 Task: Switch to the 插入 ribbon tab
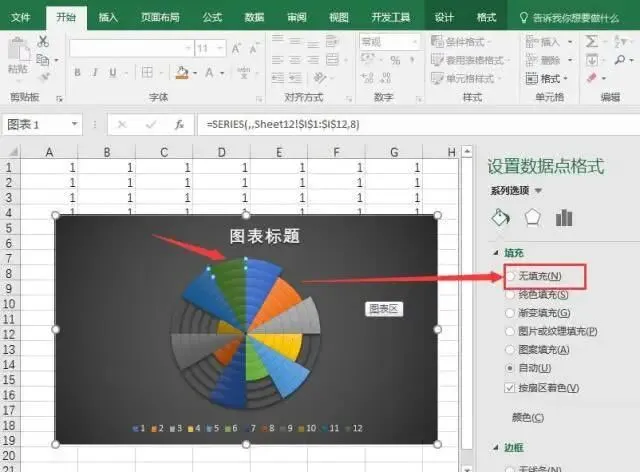point(108,17)
